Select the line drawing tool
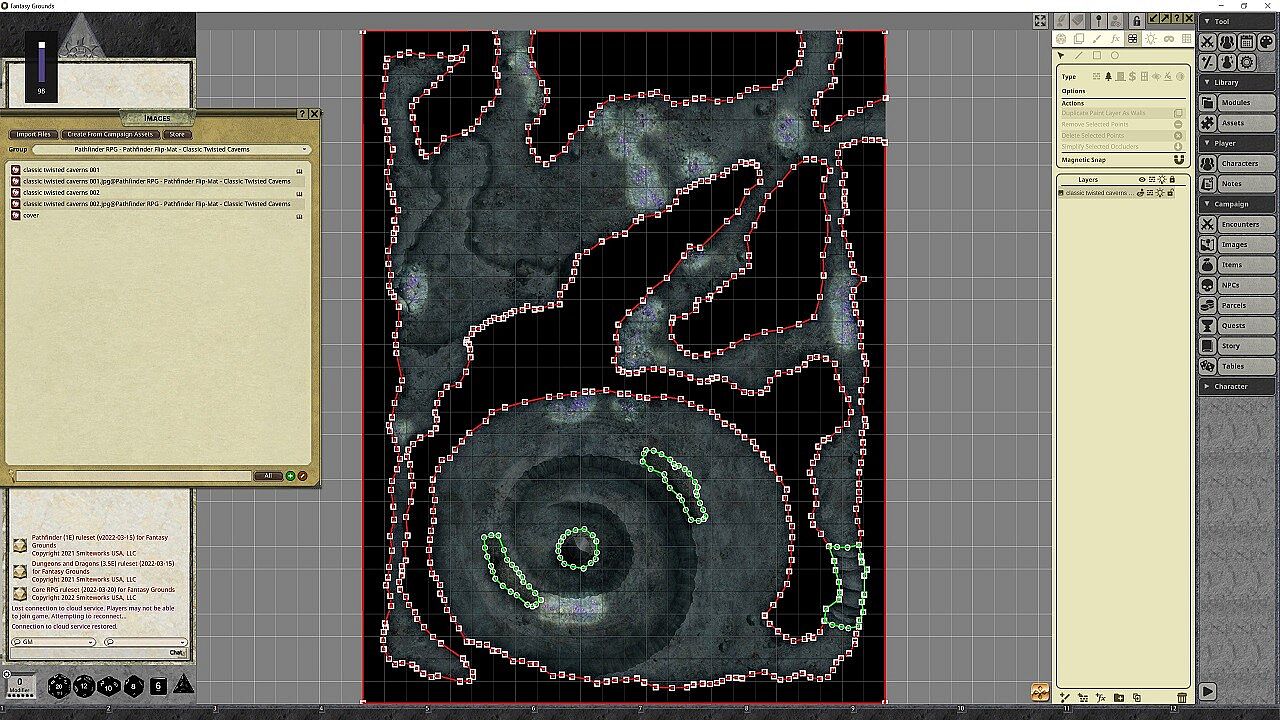The image size is (1280, 720). click(1078, 56)
